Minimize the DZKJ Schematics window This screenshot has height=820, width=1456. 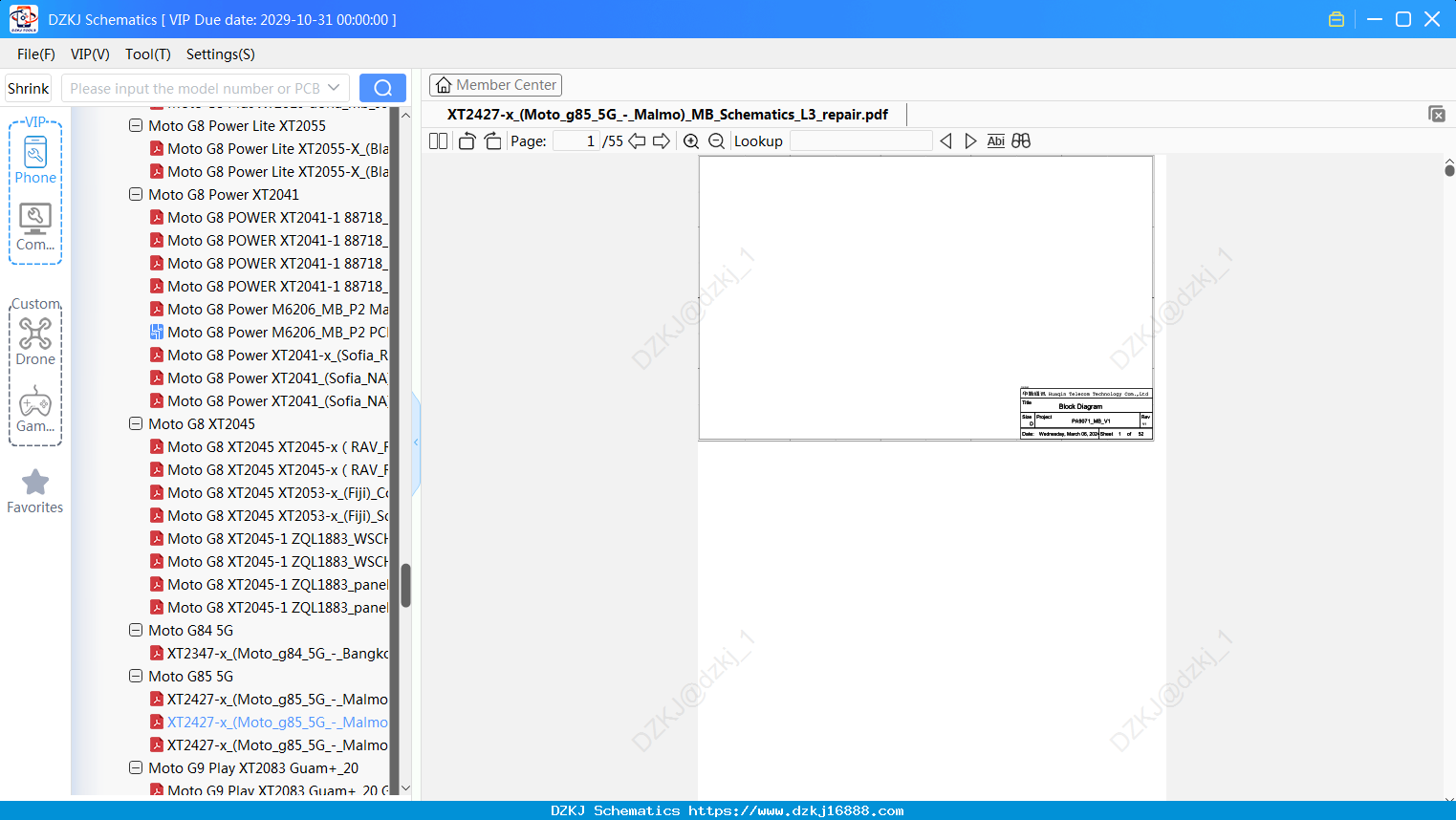coord(1375,19)
